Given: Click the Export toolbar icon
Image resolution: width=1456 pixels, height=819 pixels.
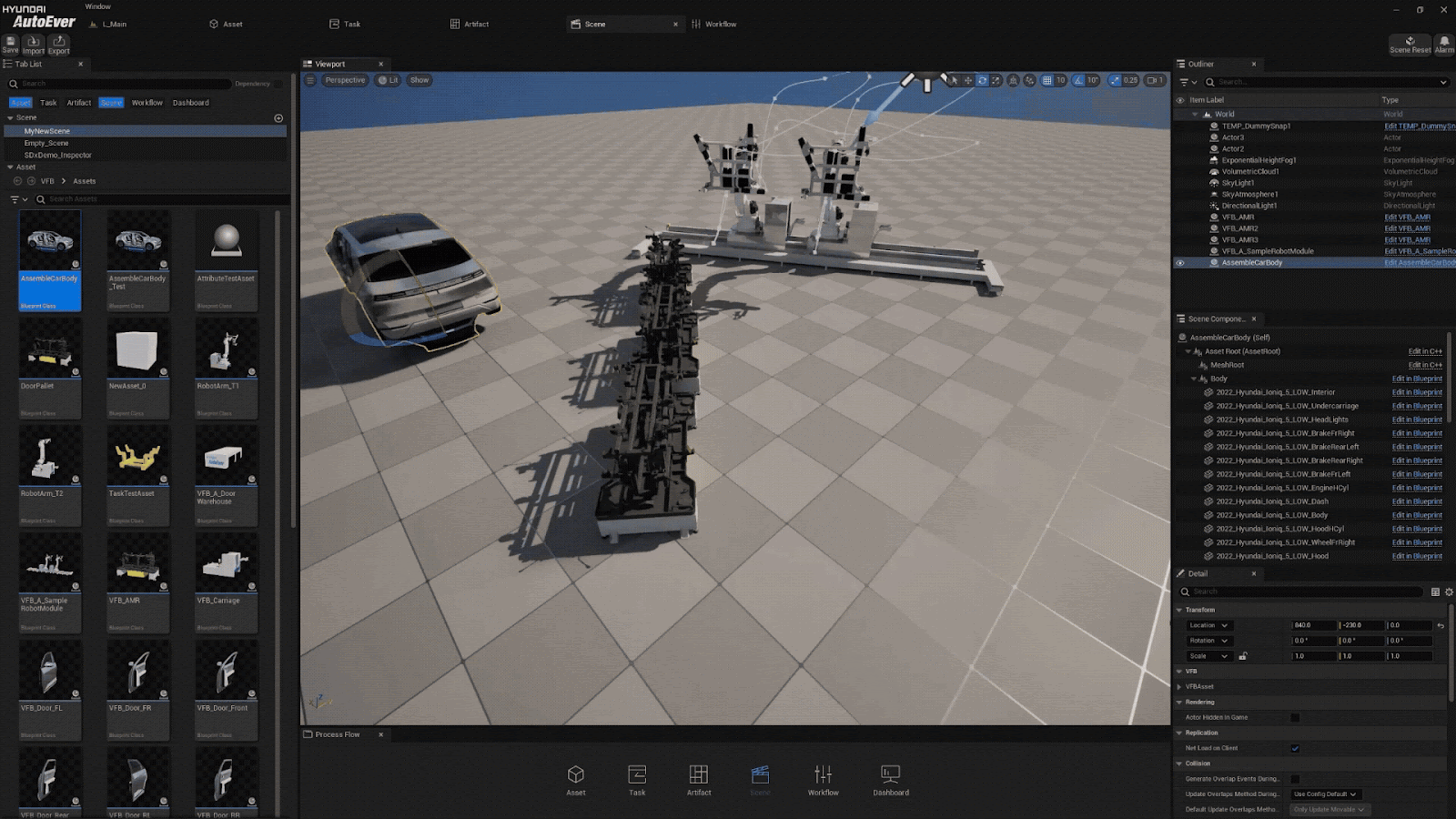Looking at the screenshot, I should pyautogui.click(x=59, y=45).
